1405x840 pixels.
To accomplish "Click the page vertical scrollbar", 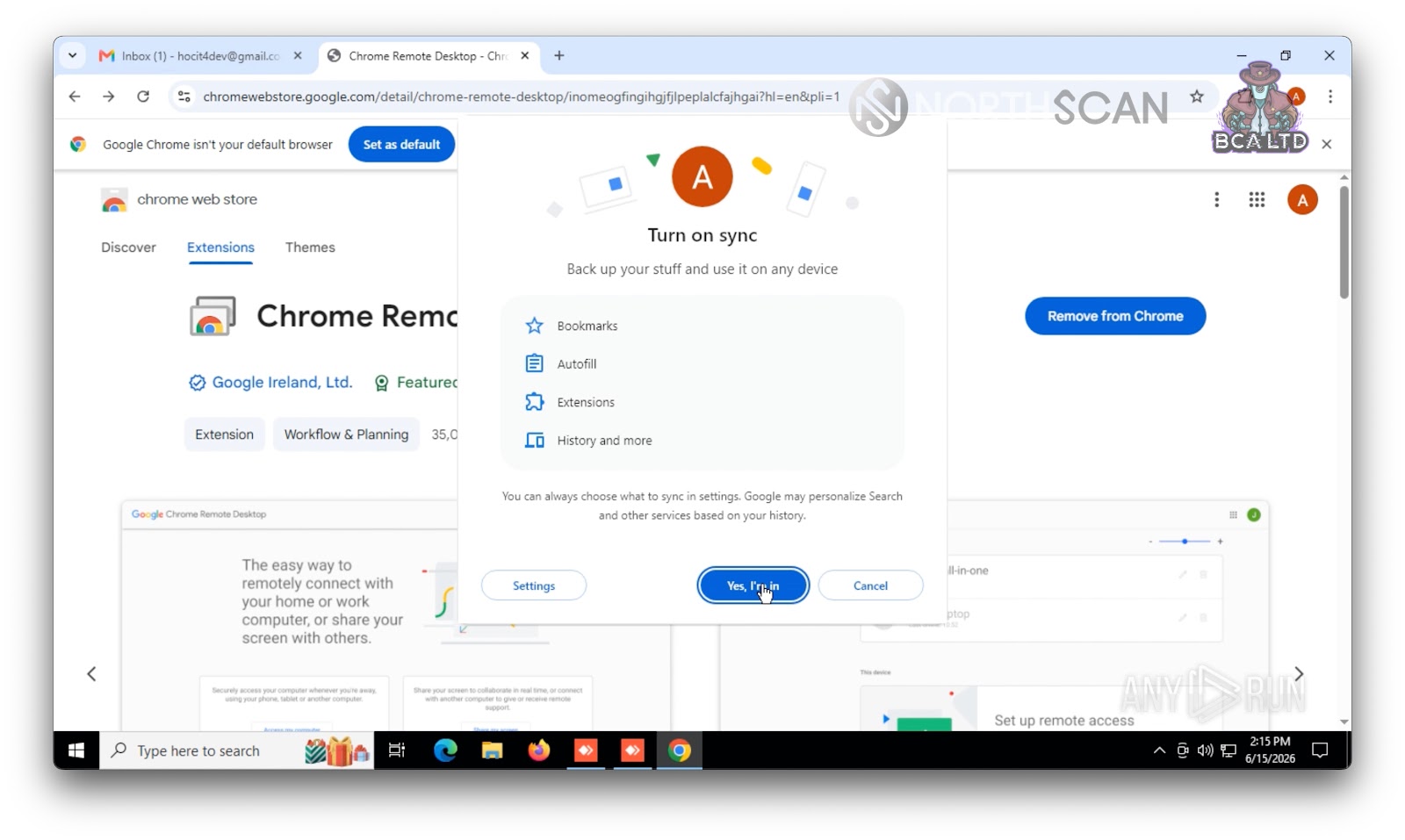I will point(1344,241).
